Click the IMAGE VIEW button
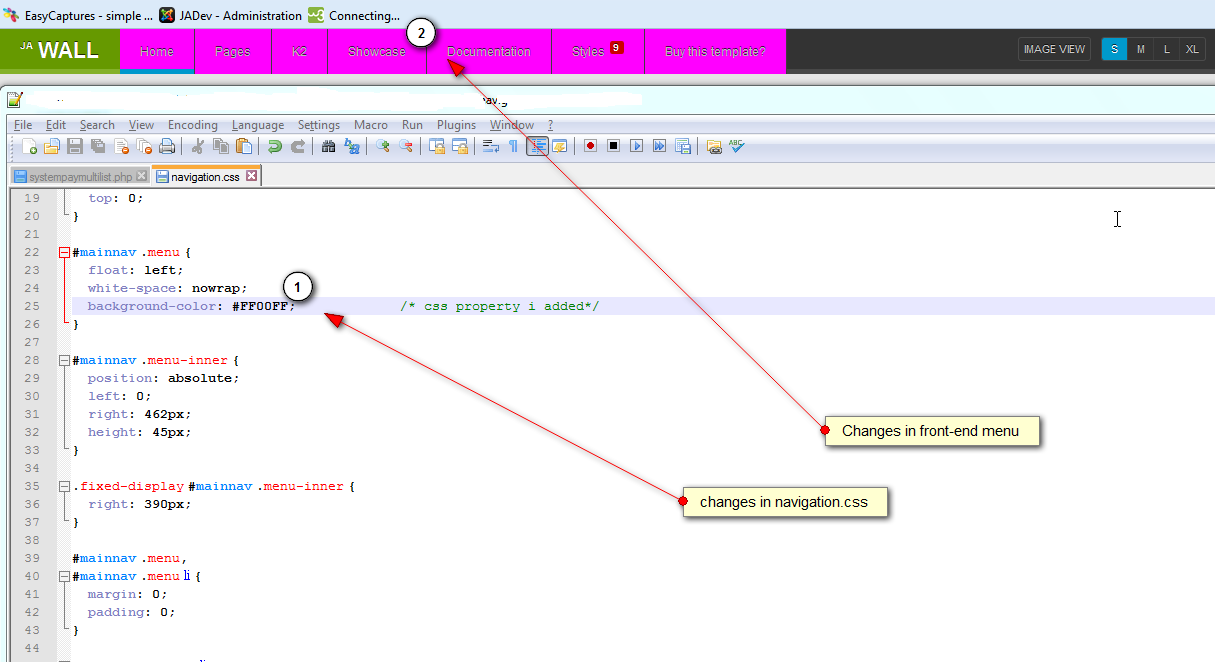 point(1054,49)
